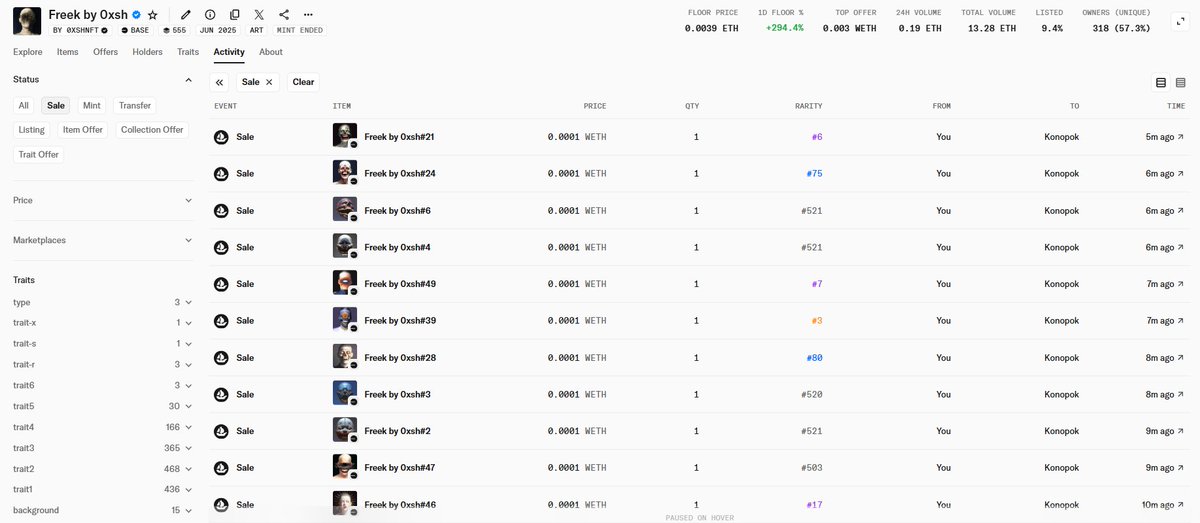This screenshot has width=1200, height=523.
Task: Toggle the Trait Offer status filter
Action: click(39, 154)
